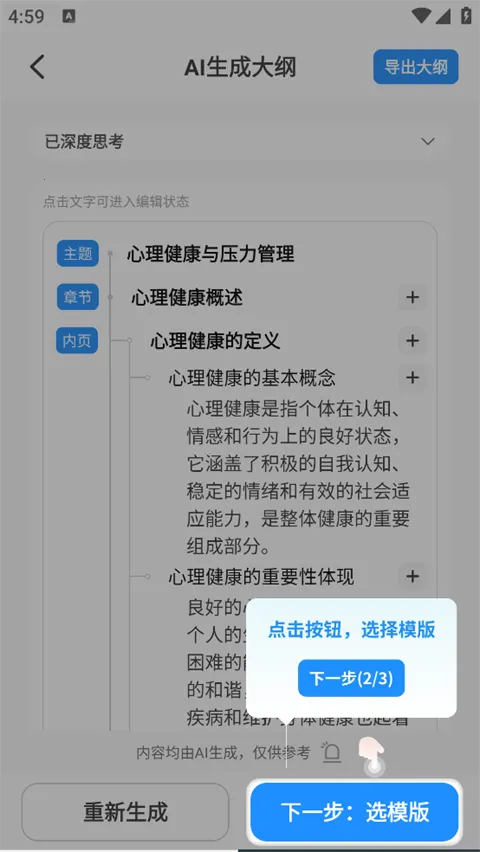This screenshot has height=852, width=480.
Task: Edit the chapter text 心理健康概述
Action: (187, 297)
